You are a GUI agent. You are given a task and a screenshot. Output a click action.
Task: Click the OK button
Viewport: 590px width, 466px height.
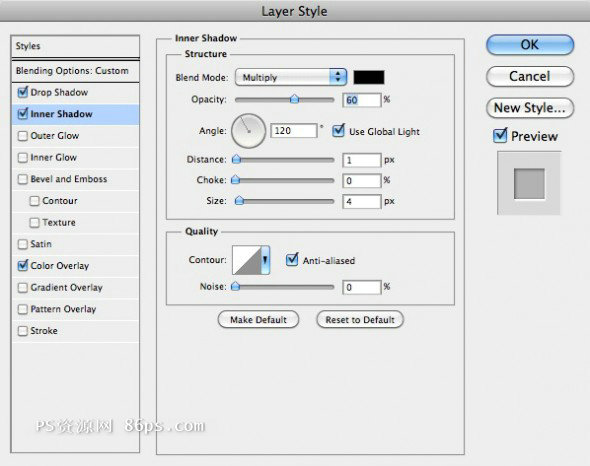click(x=530, y=45)
